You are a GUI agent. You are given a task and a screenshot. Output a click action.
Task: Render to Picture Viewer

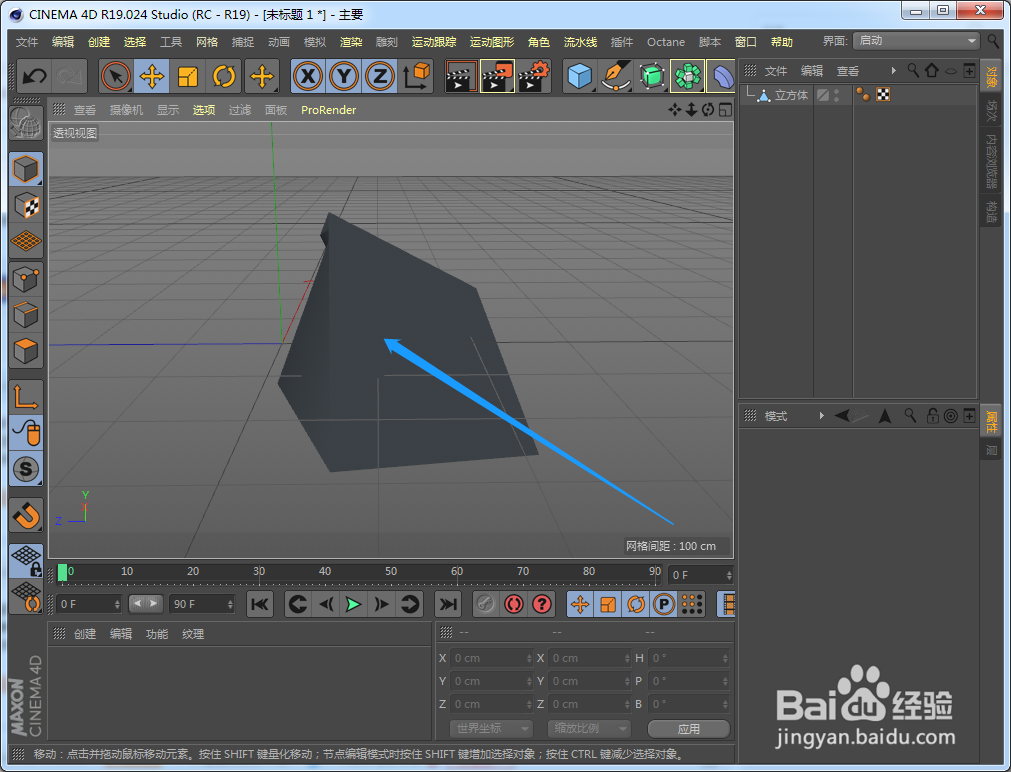497,77
